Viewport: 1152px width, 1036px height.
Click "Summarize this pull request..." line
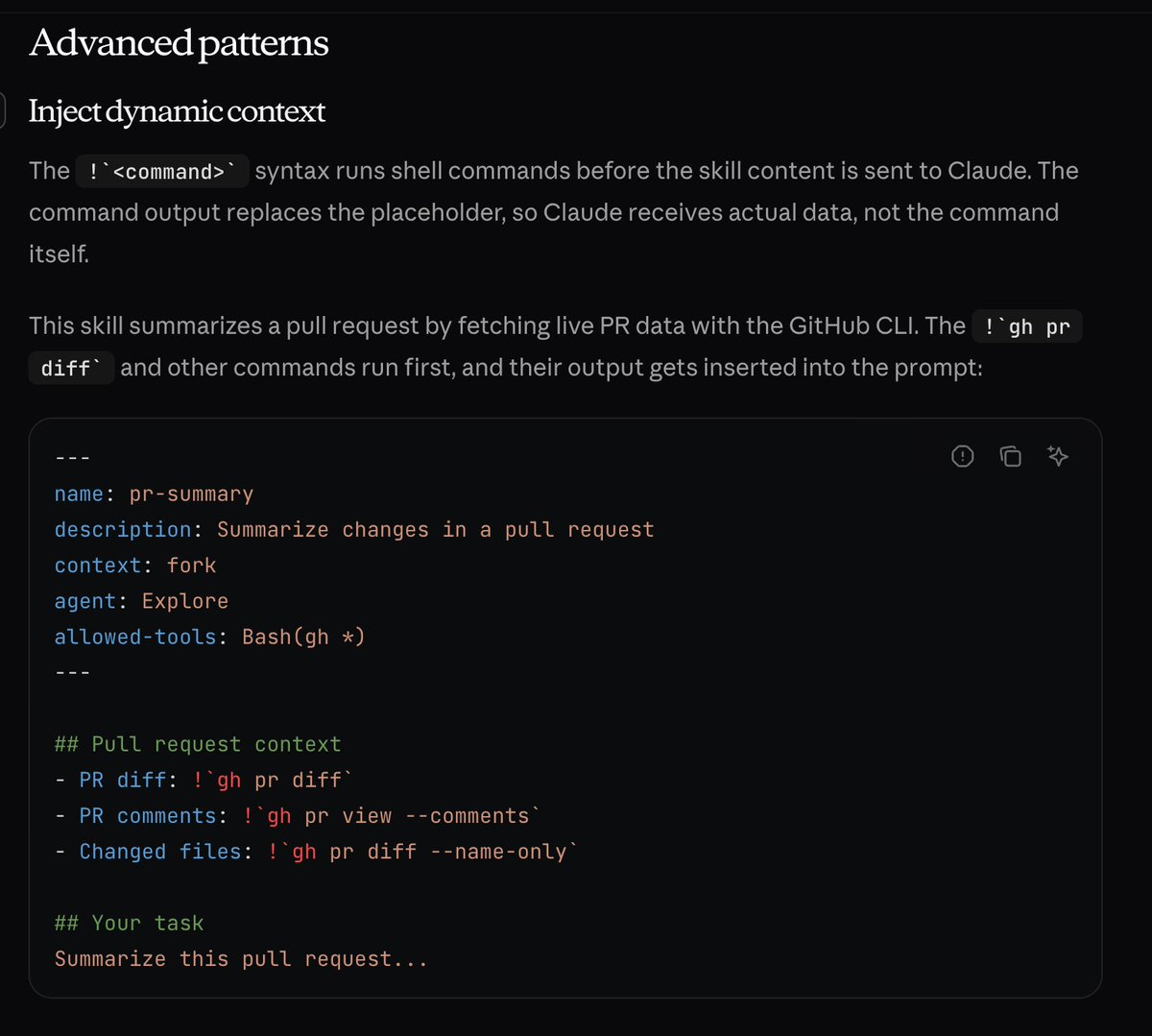coord(241,959)
